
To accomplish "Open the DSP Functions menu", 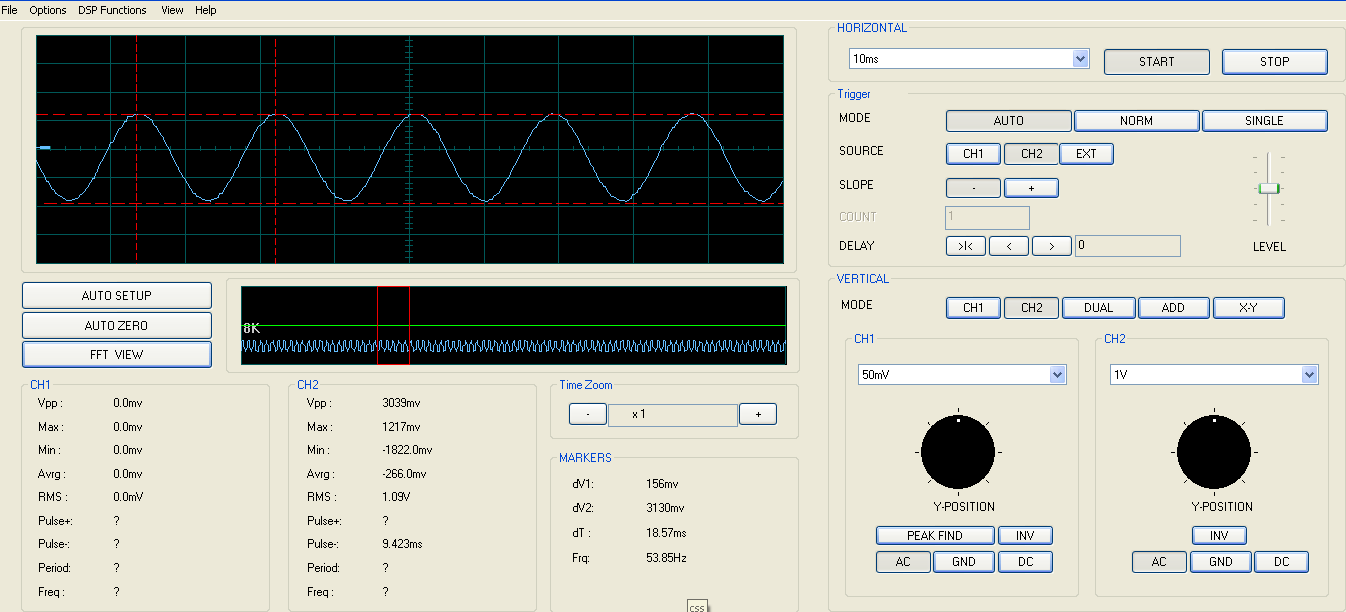I will 112,10.
